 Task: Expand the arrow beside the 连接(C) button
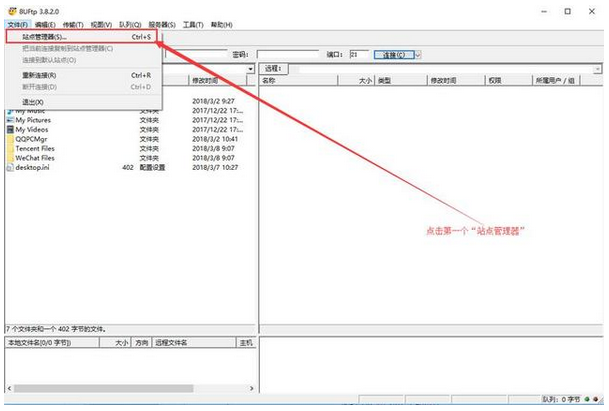[418, 55]
